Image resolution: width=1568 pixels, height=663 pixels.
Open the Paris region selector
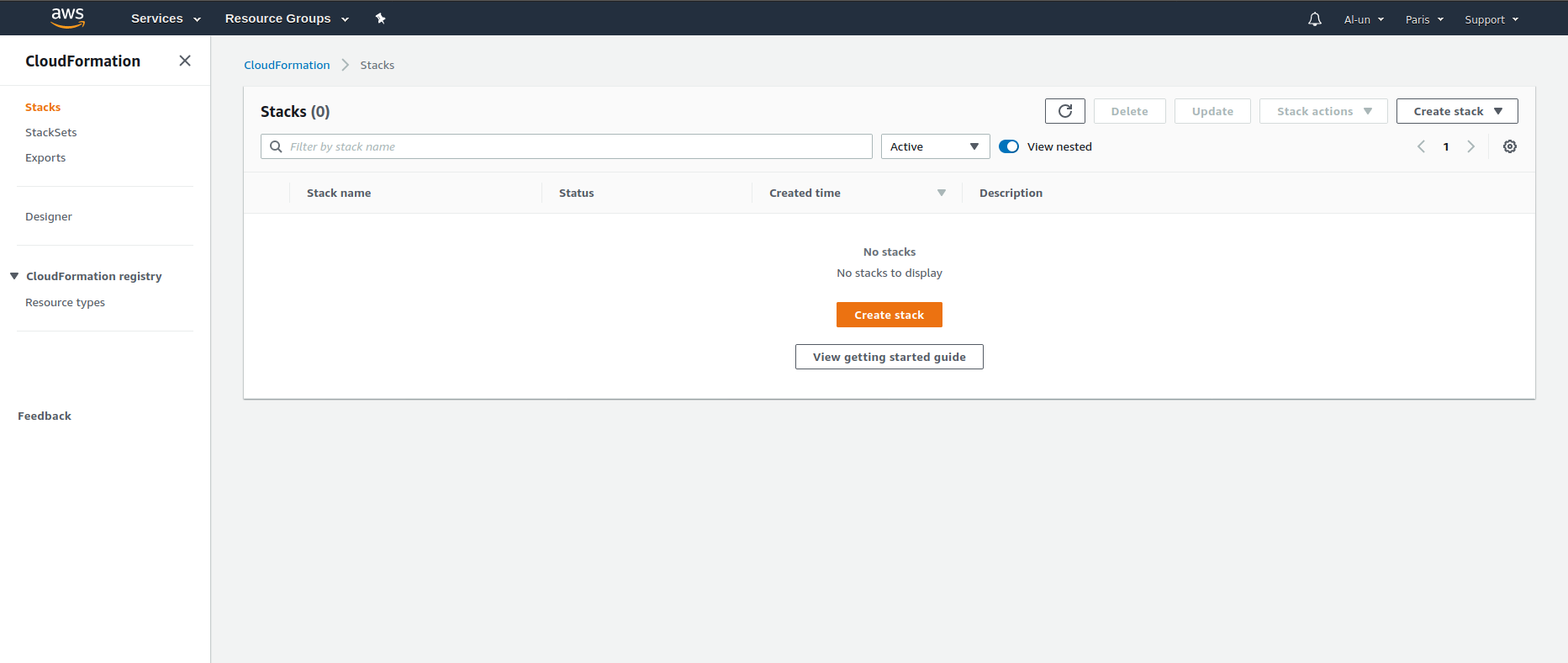point(1424,19)
